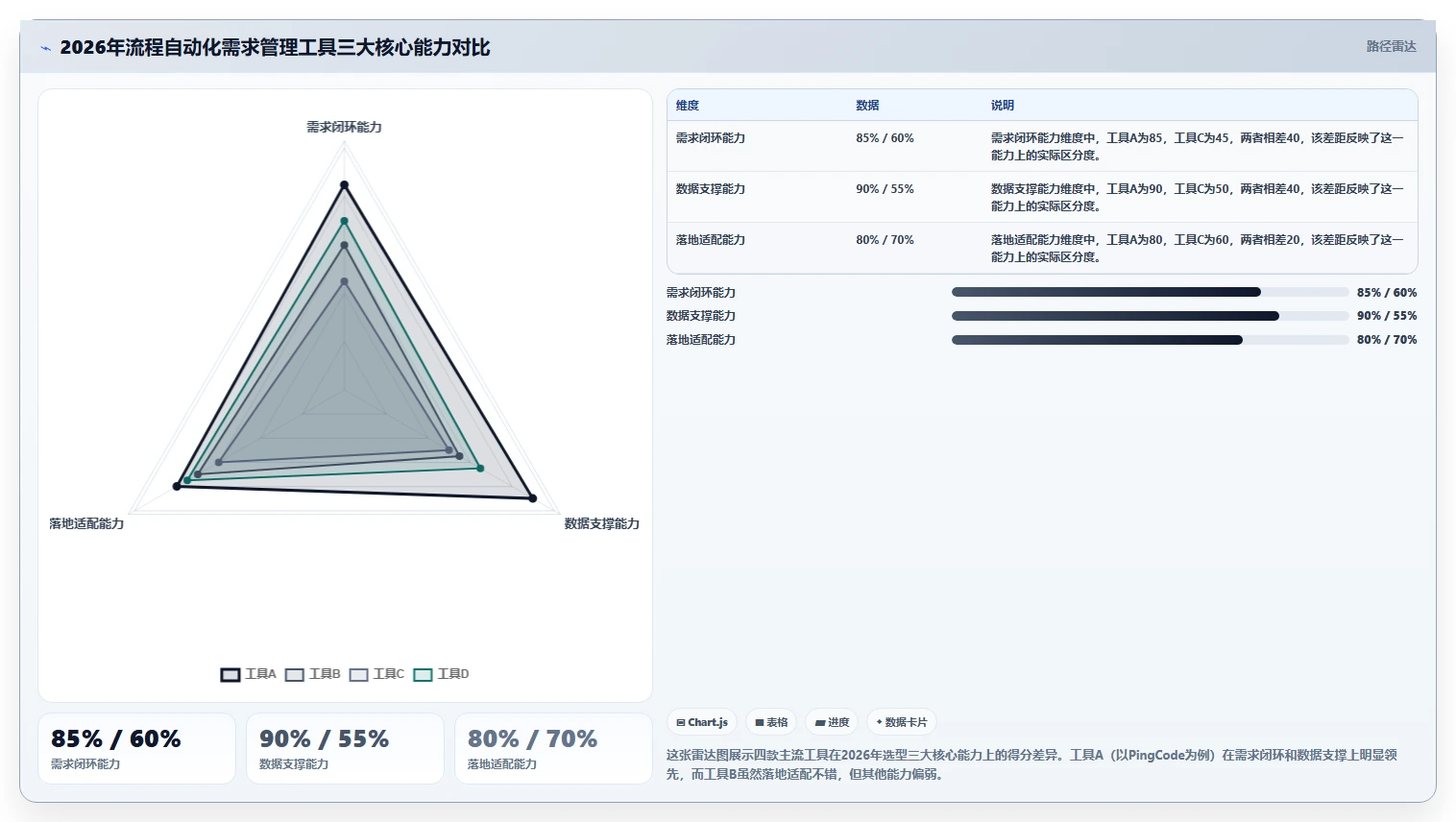
Task: Click the 数据支撑能力 radar axis label
Action: [601, 523]
